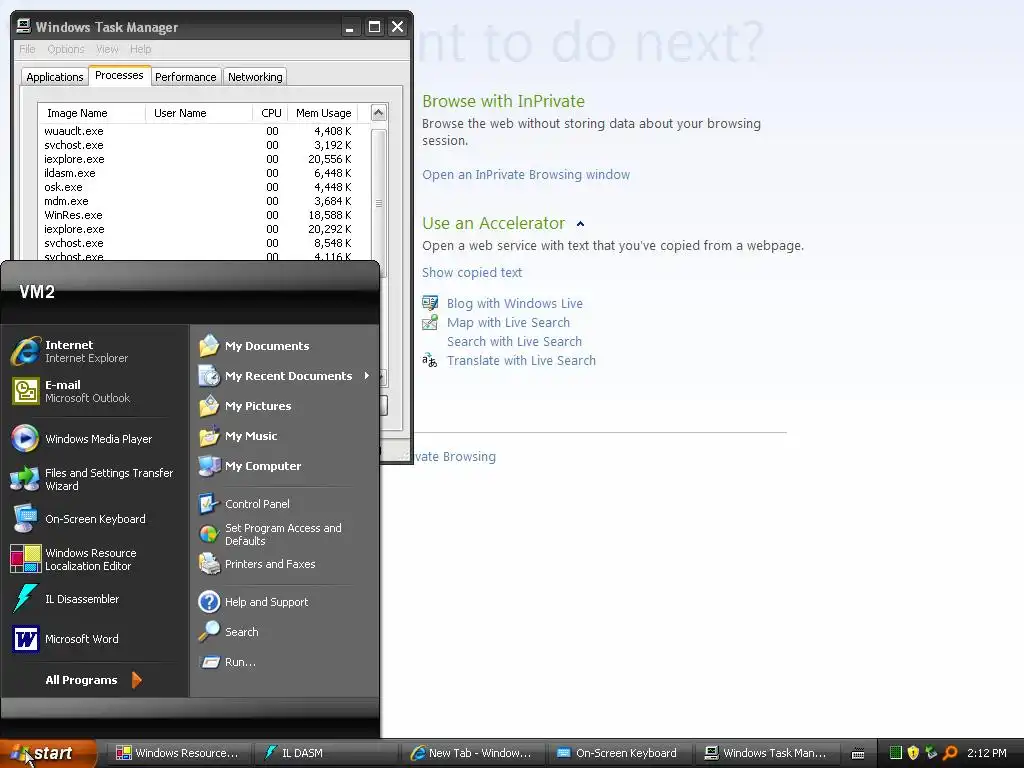The width and height of the screenshot is (1024, 768).
Task: Open Printers and Faxes
Action: pos(284,564)
